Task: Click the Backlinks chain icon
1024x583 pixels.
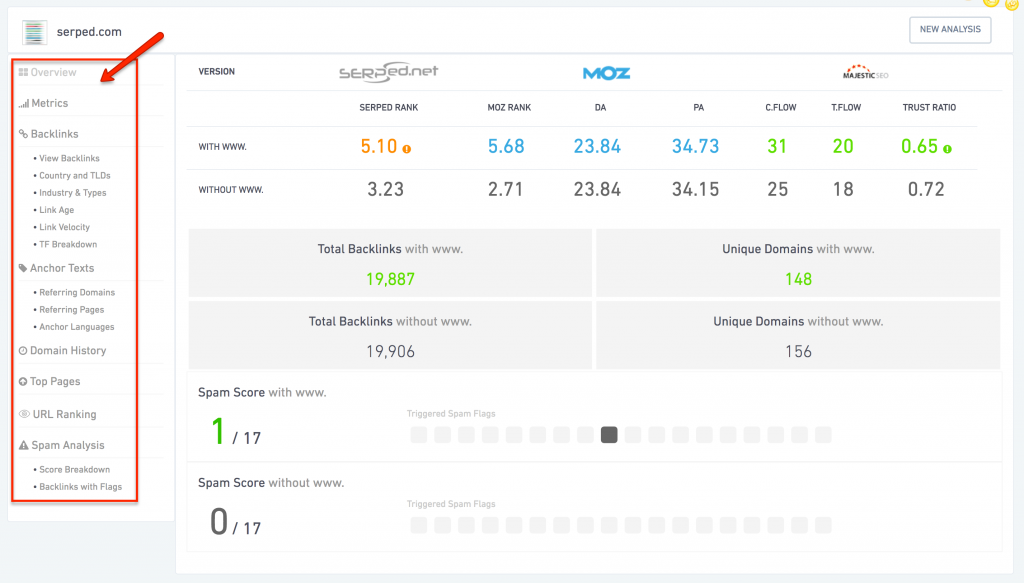Action: coord(23,134)
